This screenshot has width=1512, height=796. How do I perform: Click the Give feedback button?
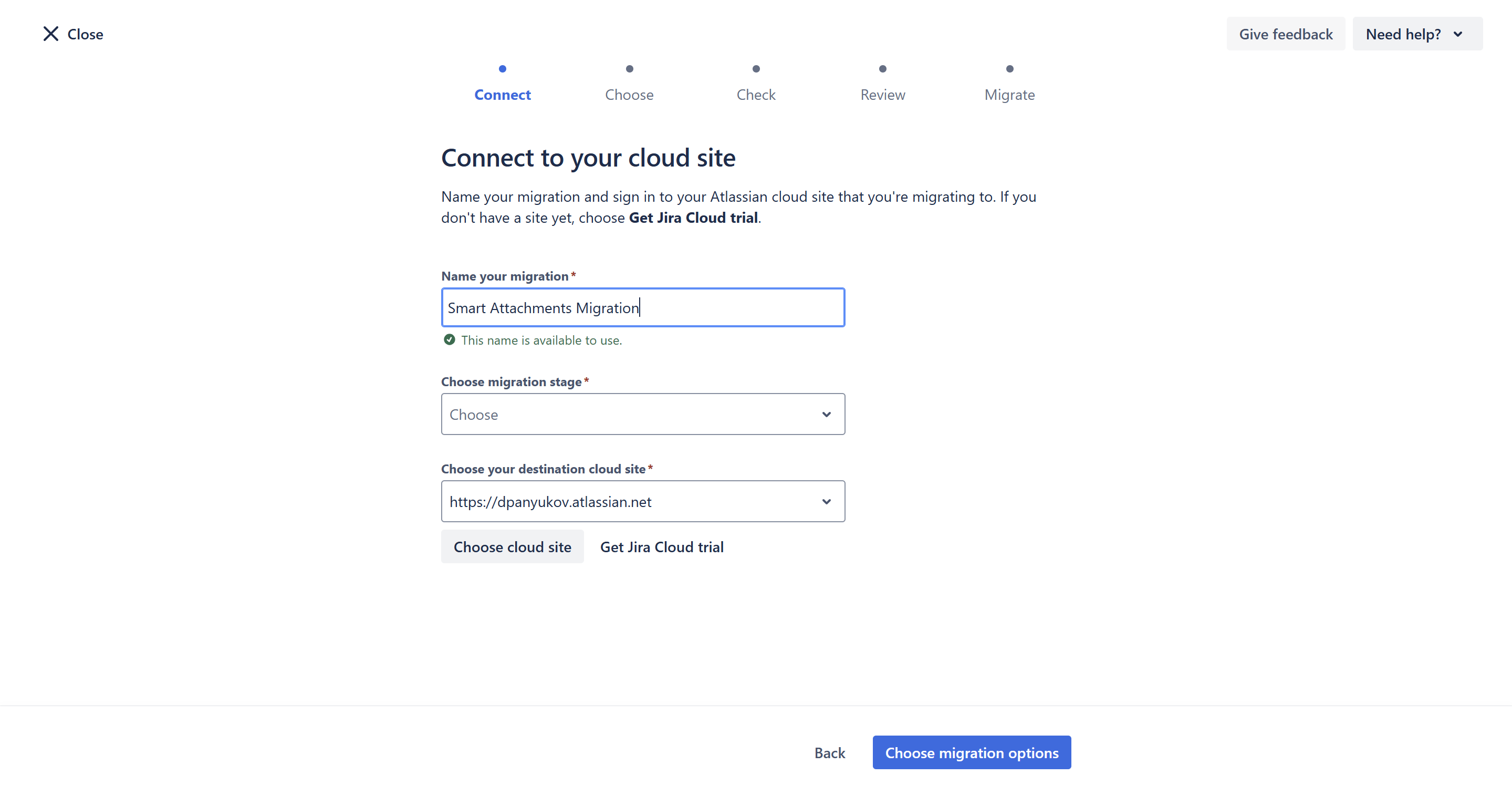click(x=1286, y=34)
